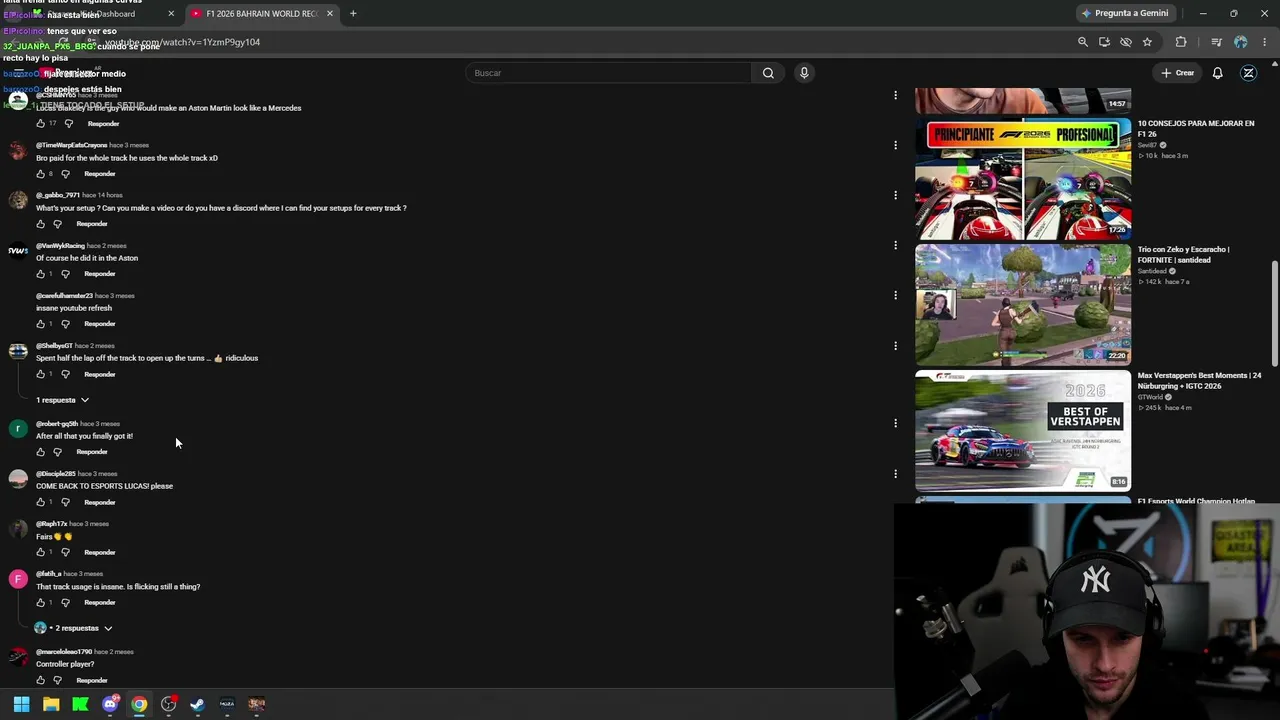Like the @_gabbo_7971 setup comment
The image size is (1280, 720).
click(x=40, y=224)
